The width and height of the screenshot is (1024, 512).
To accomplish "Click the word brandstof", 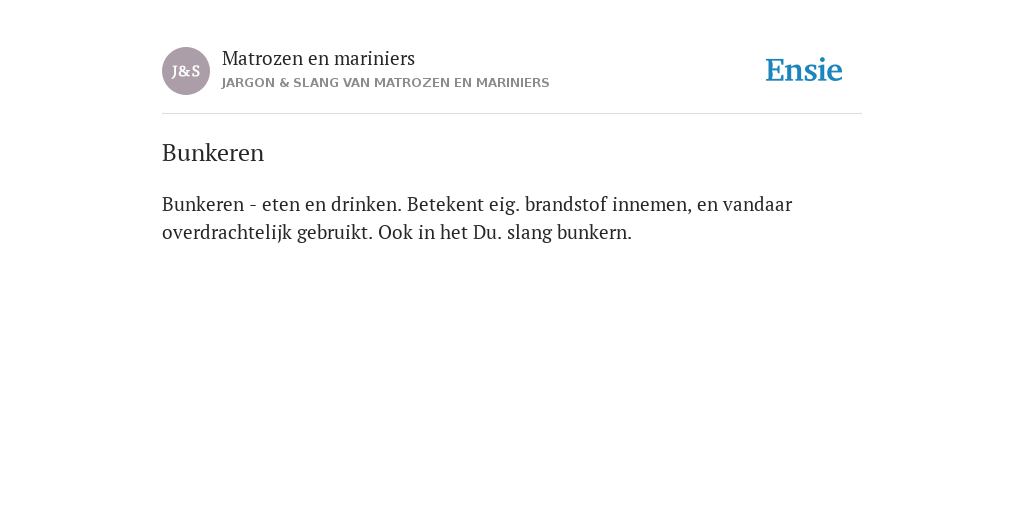I will [566, 204].
